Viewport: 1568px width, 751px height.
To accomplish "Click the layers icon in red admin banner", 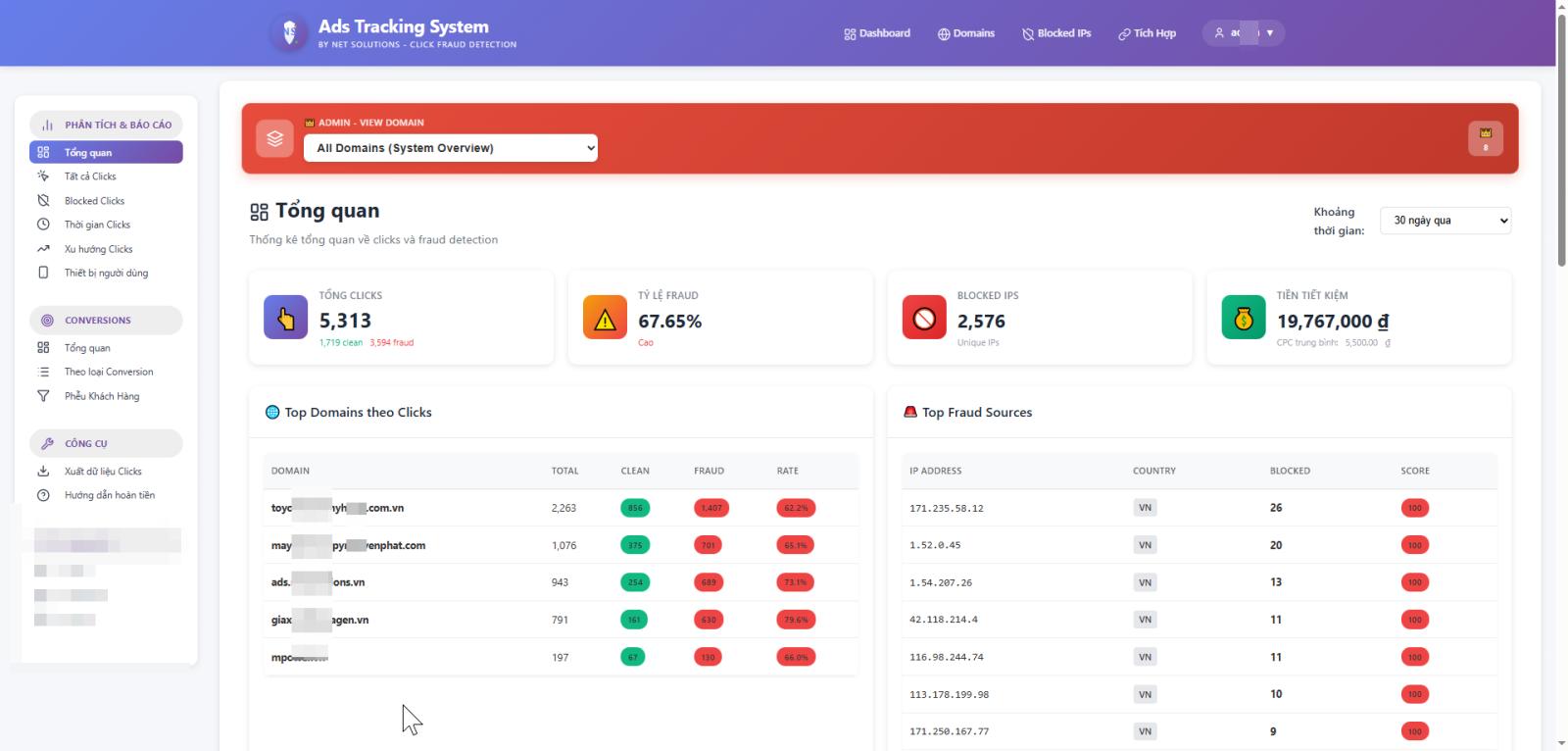I will pyautogui.click(x=274, y=138).
